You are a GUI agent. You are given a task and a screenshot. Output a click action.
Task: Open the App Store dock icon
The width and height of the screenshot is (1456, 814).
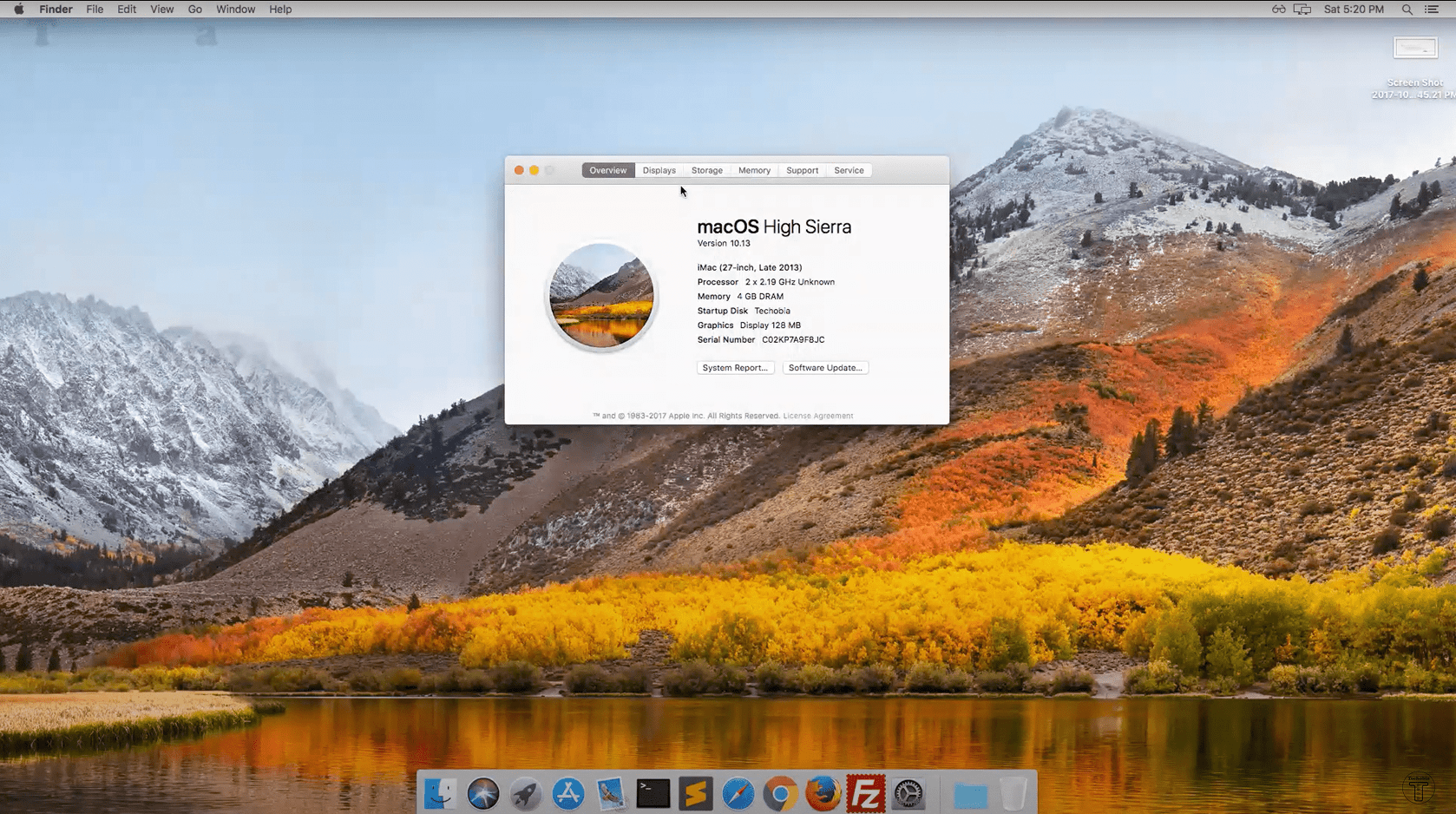coord(568,794)
